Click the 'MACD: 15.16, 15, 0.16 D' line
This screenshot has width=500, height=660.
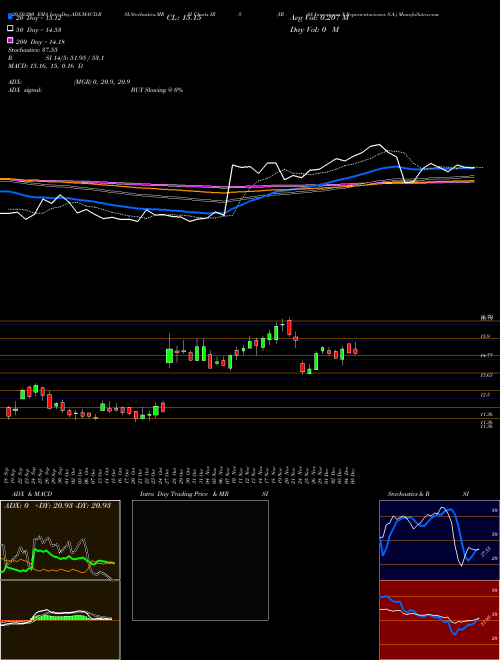[x=45, y=66]
